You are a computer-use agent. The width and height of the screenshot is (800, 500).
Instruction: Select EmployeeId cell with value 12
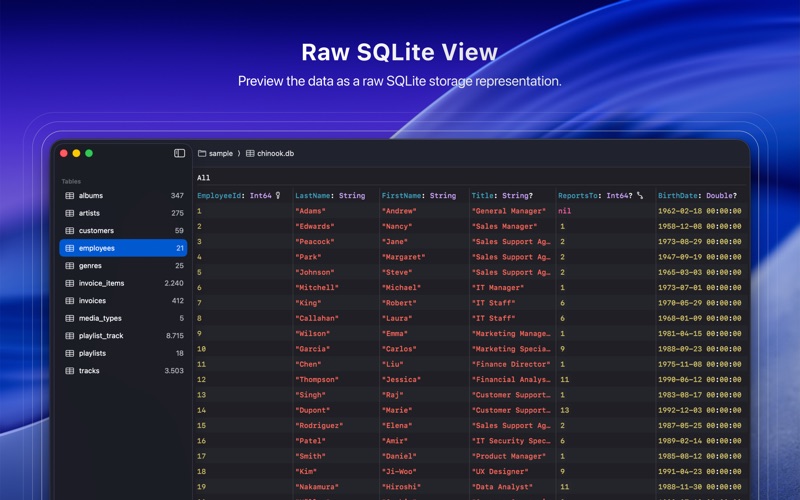[202, 379]
